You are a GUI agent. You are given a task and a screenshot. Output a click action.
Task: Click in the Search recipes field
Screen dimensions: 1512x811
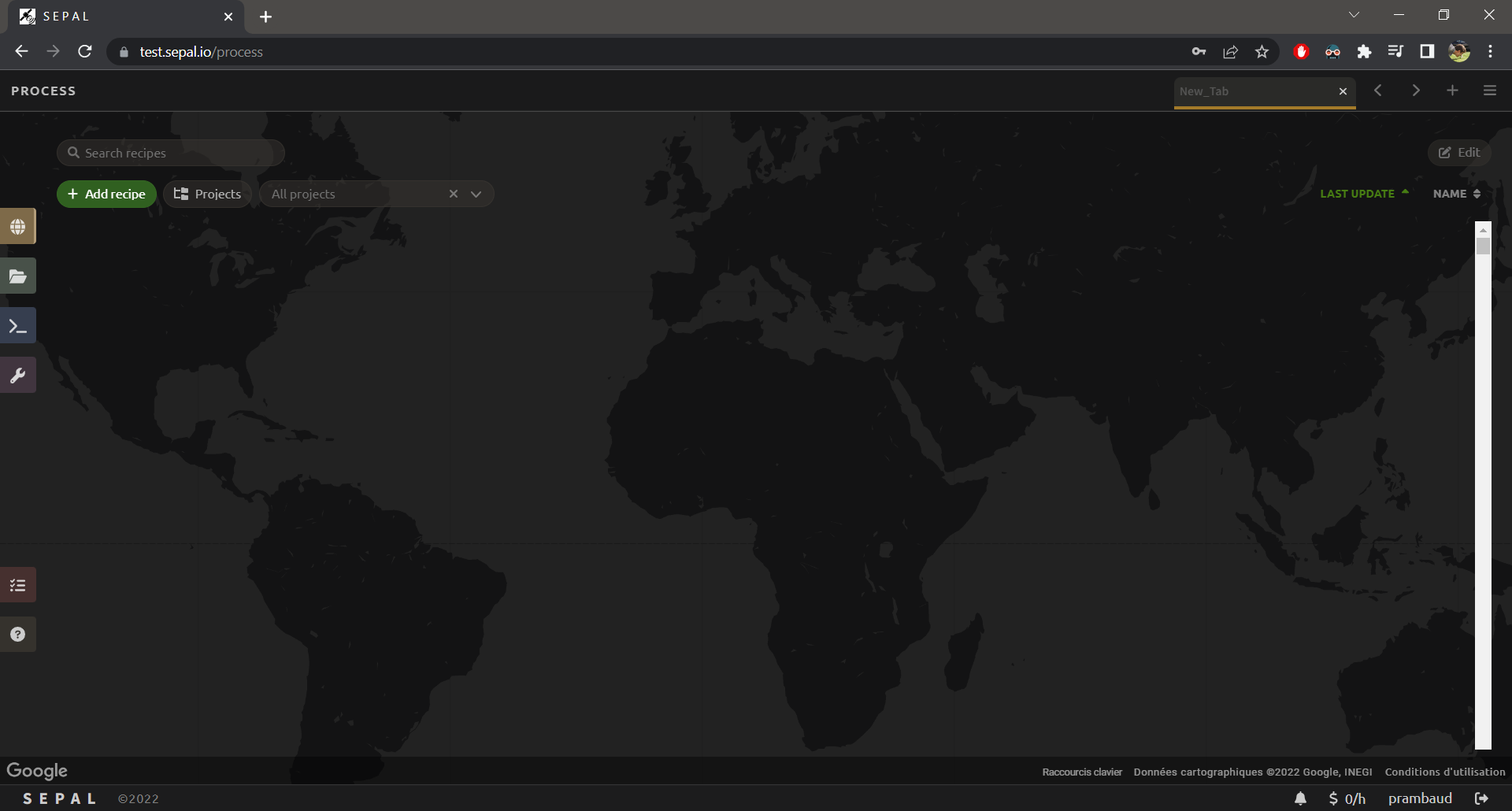click(177, 153)
